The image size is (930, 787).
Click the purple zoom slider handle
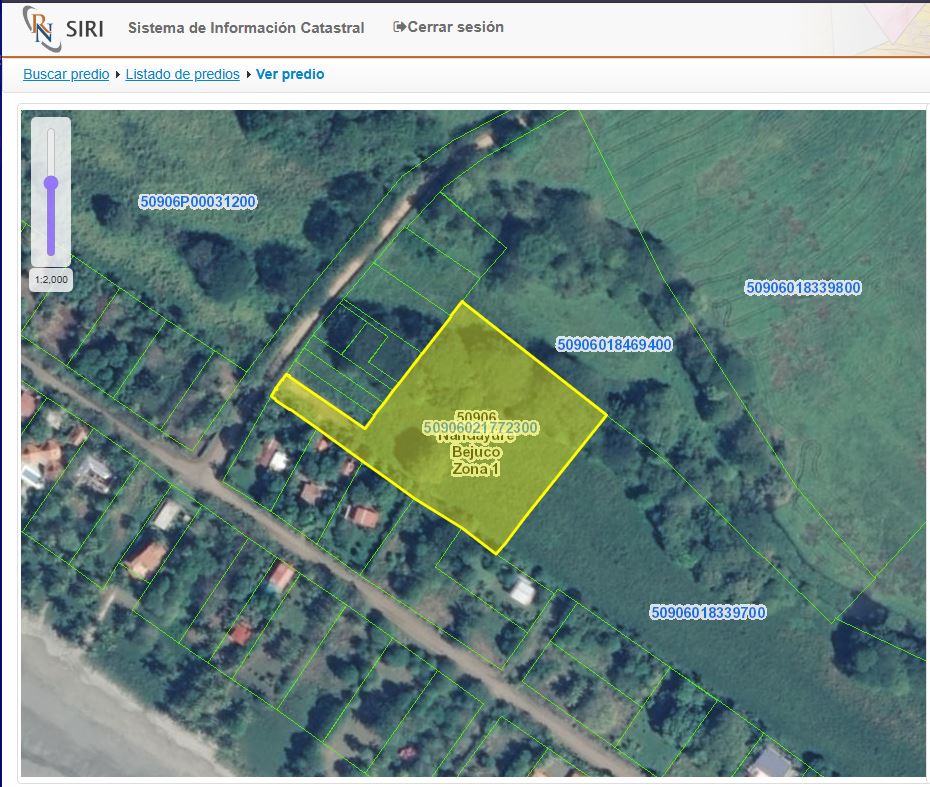(51, 183)
